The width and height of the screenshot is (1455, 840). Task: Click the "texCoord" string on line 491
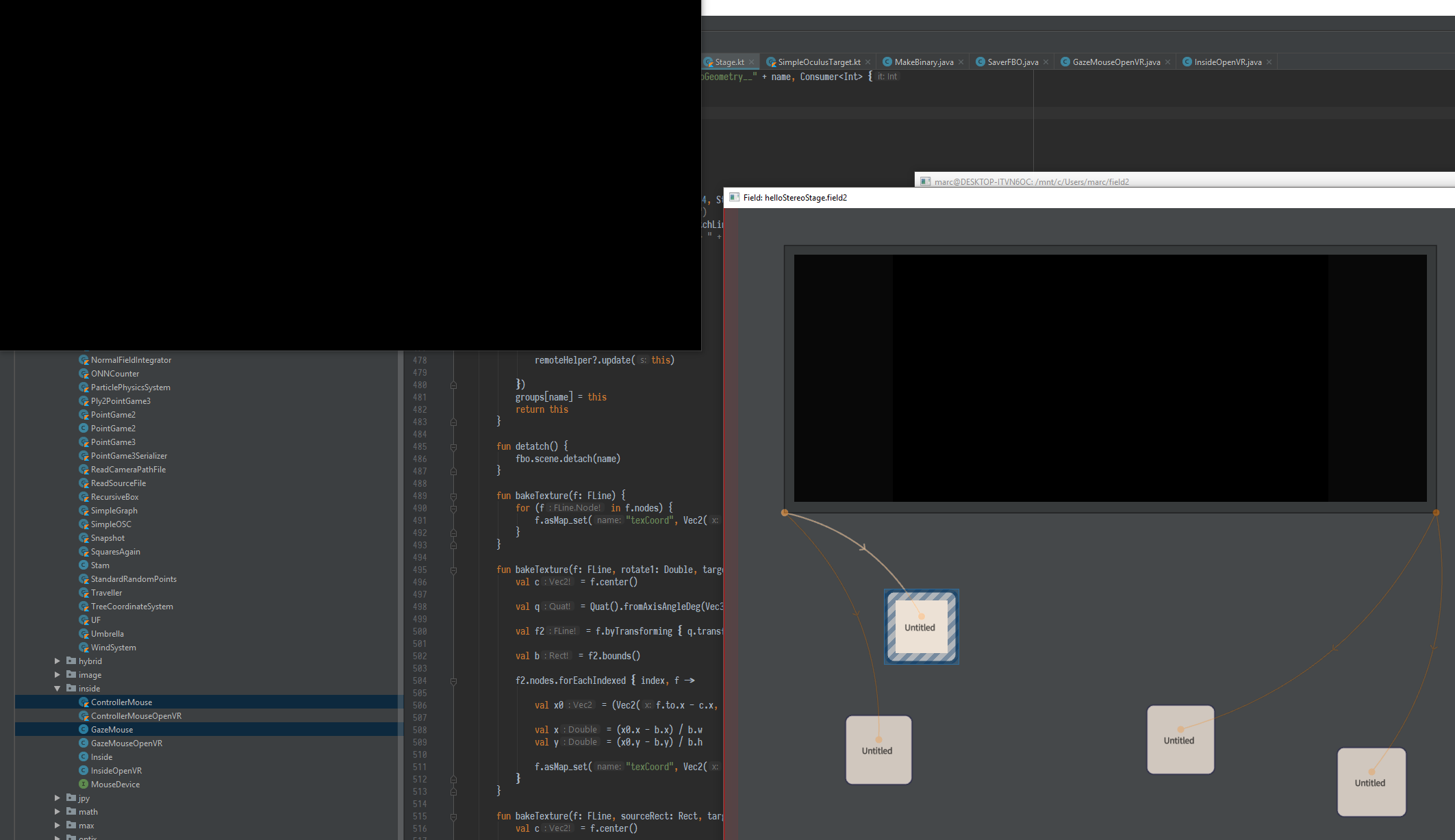coord(648,521)
